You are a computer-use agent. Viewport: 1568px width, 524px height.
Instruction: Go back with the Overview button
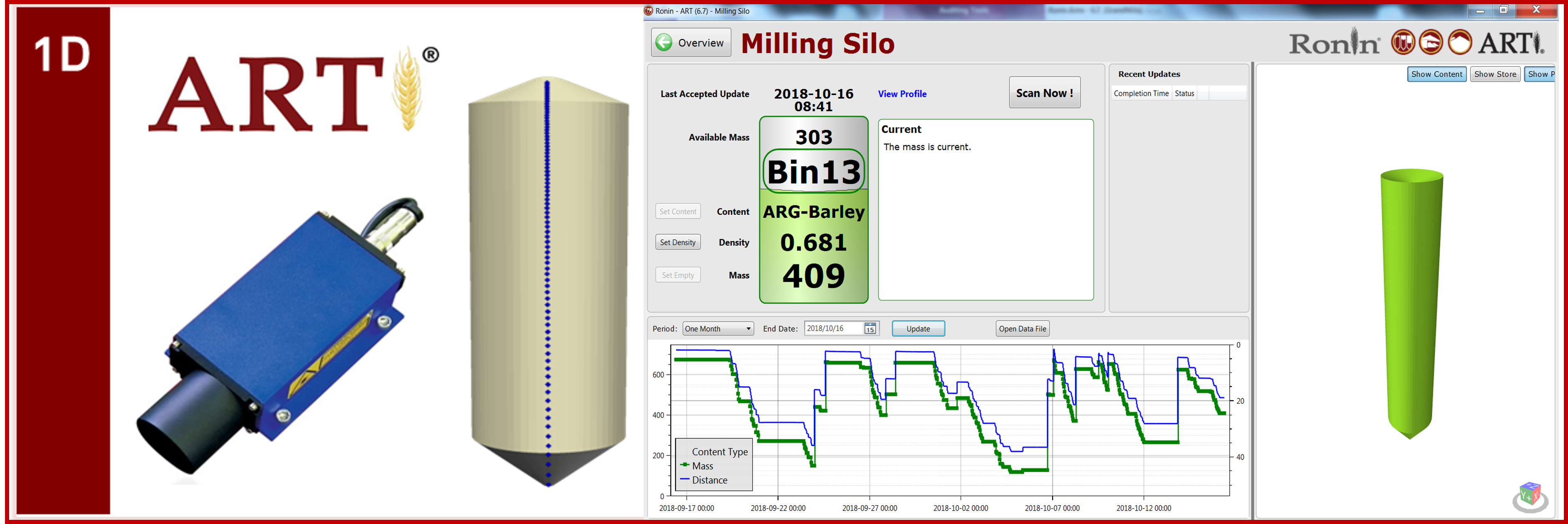point(691,42)
